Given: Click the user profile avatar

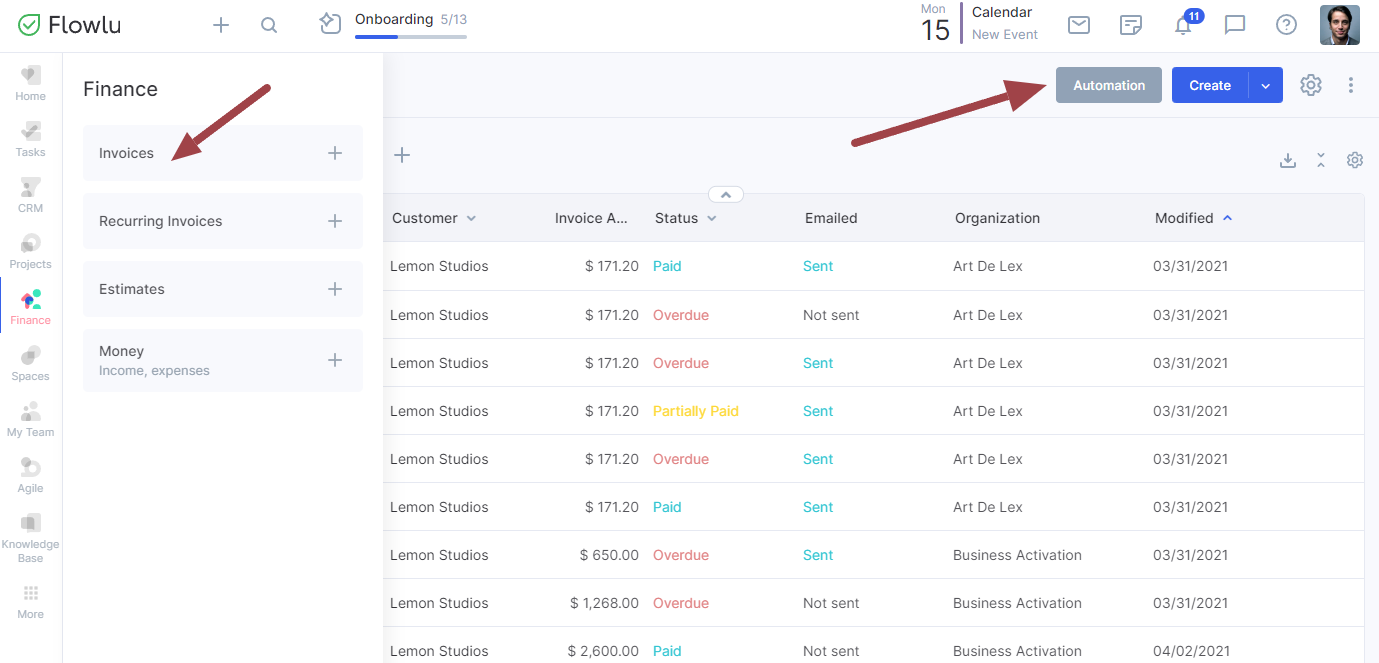Looking at the screenshot, I should (1340, 25).
